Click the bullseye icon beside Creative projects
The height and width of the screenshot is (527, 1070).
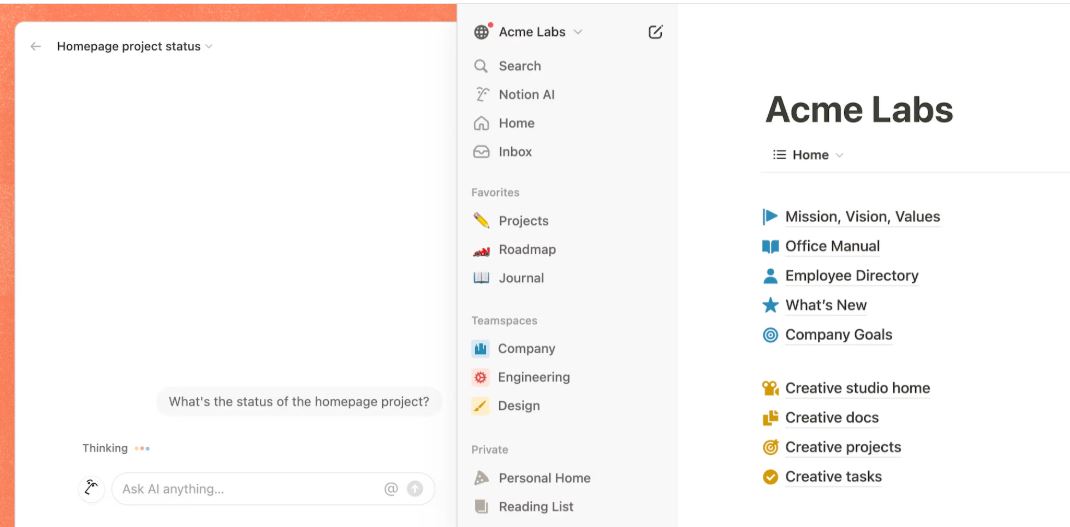(770, 447)
